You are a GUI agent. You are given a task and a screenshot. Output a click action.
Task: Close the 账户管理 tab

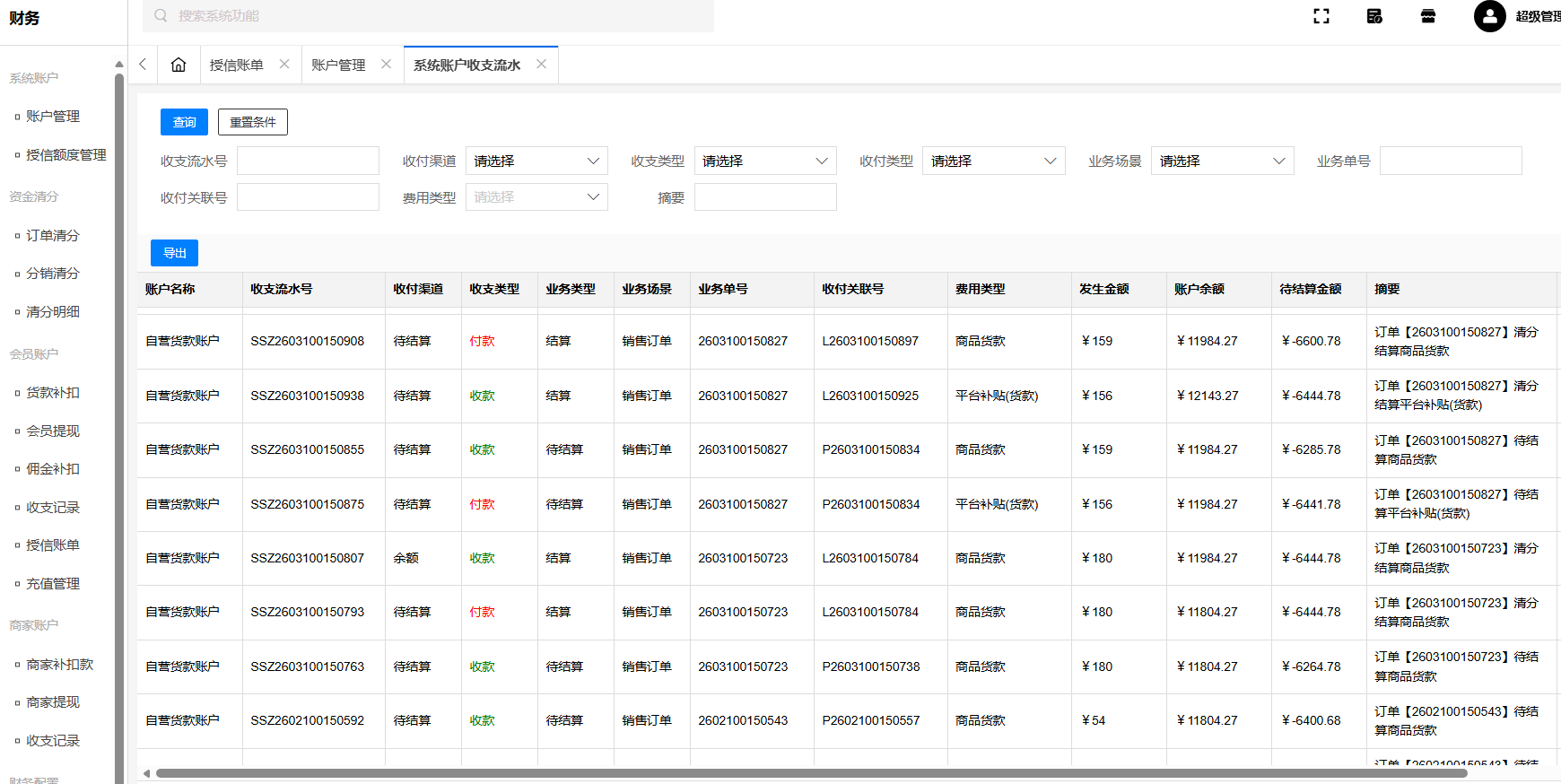[386, 64]
